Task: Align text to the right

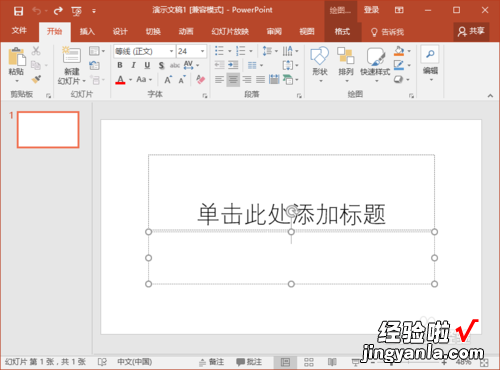Action: tap(247, 80)
